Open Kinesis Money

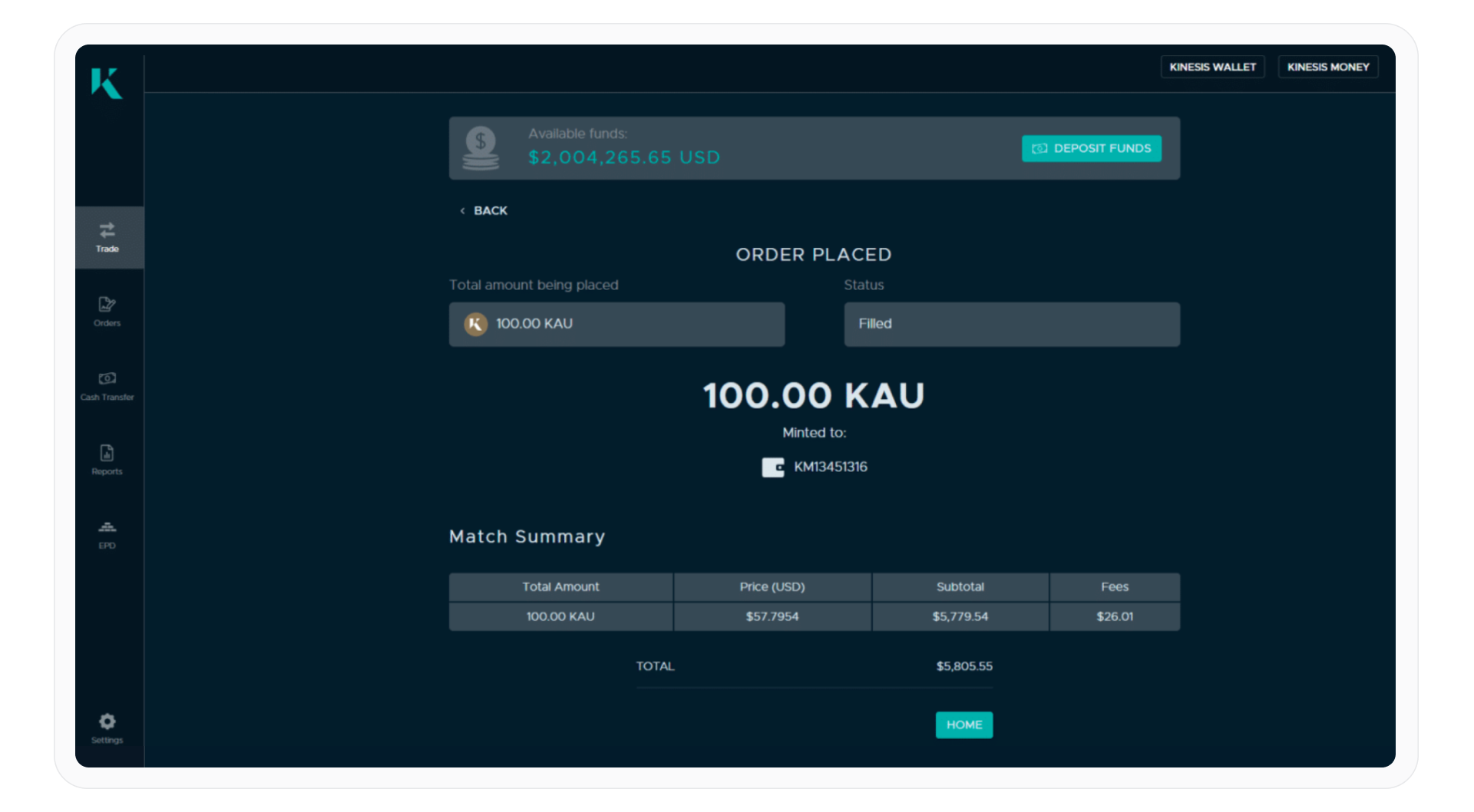[1328, 67]
